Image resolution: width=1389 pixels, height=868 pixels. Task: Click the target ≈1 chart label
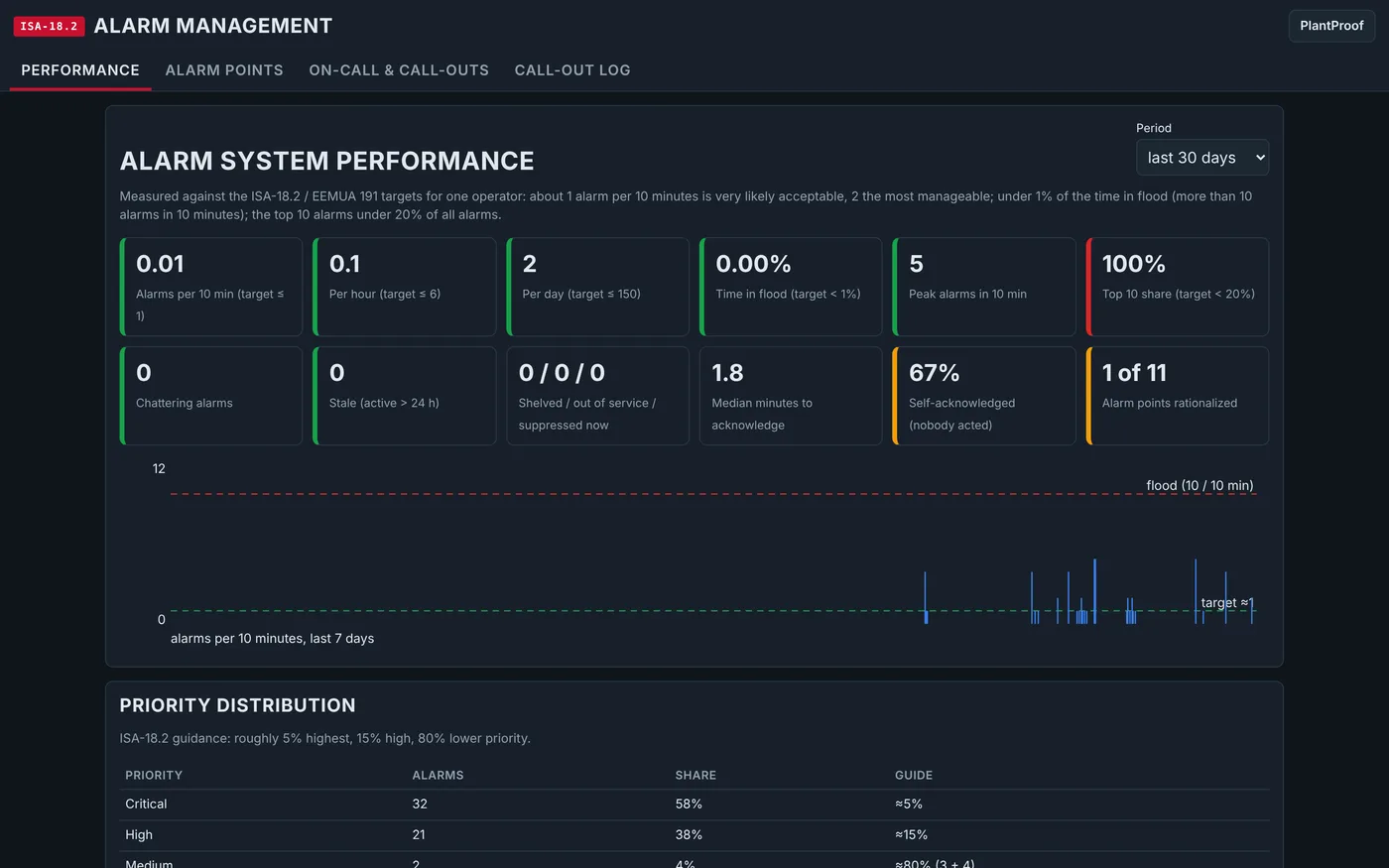(x=1227, y=602)
